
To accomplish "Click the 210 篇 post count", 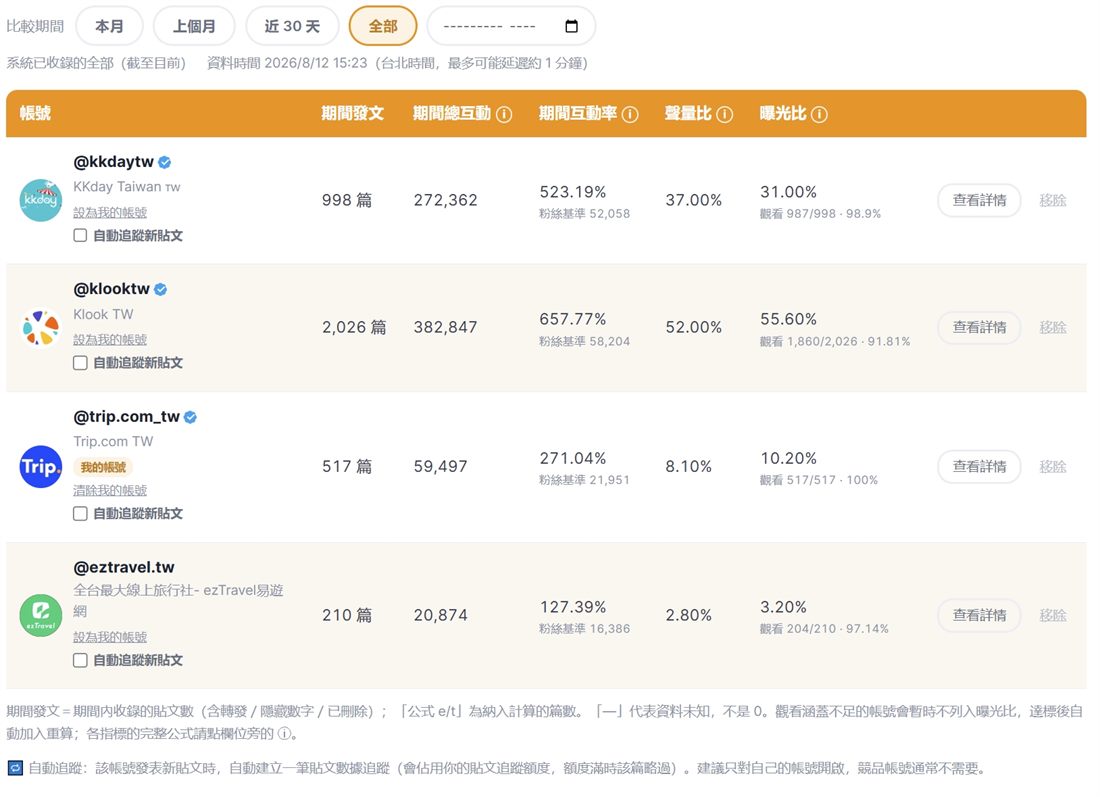I will pyautogui.click(x=347, y=615).
